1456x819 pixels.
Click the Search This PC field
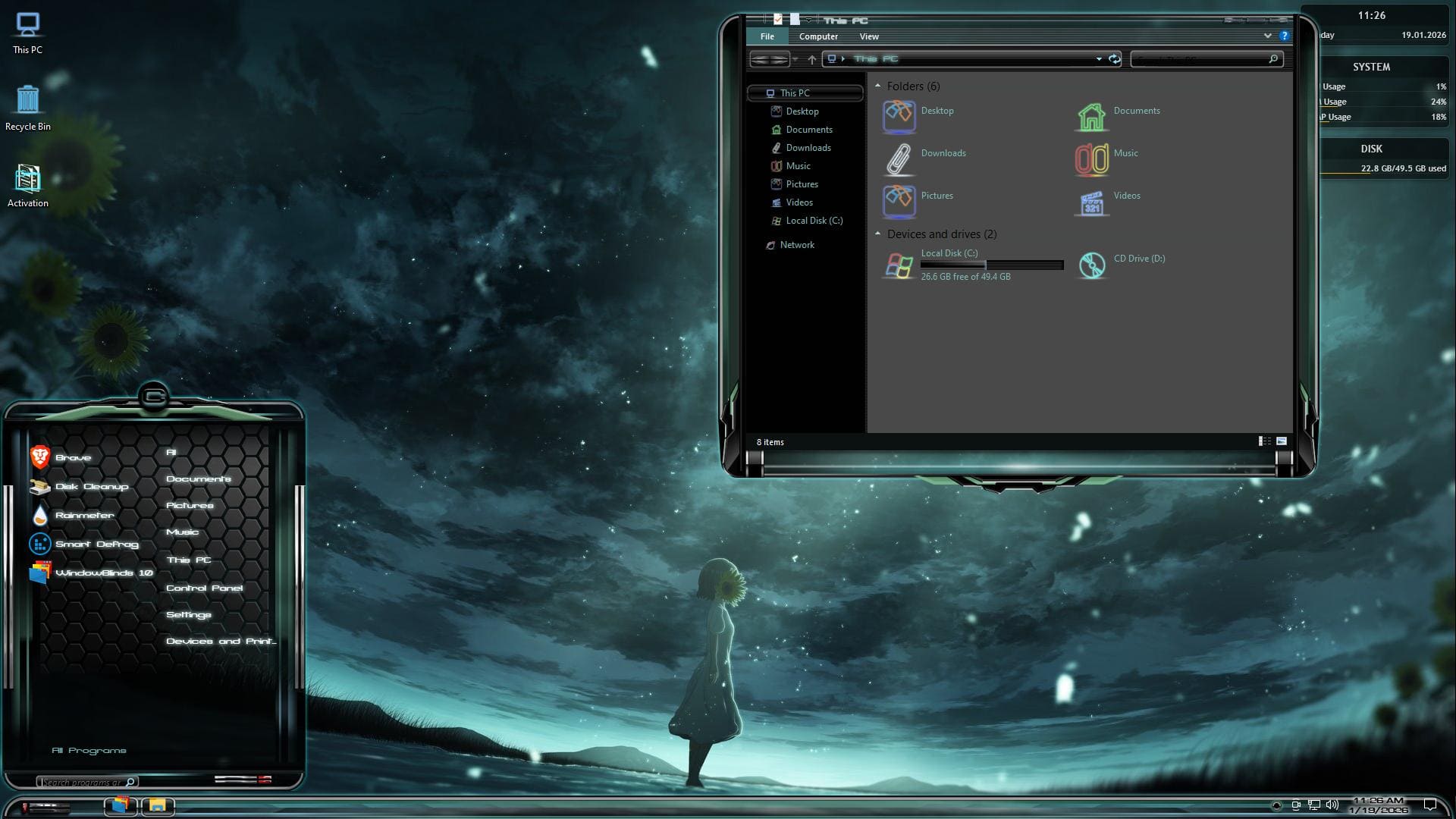(x=1206, y=58)
